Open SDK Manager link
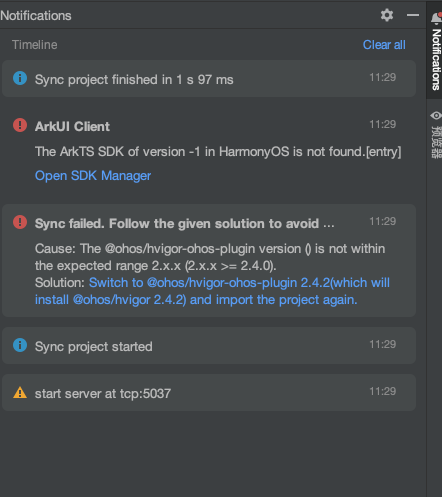Viewport: 442px width, 497px height. [93, 176]
